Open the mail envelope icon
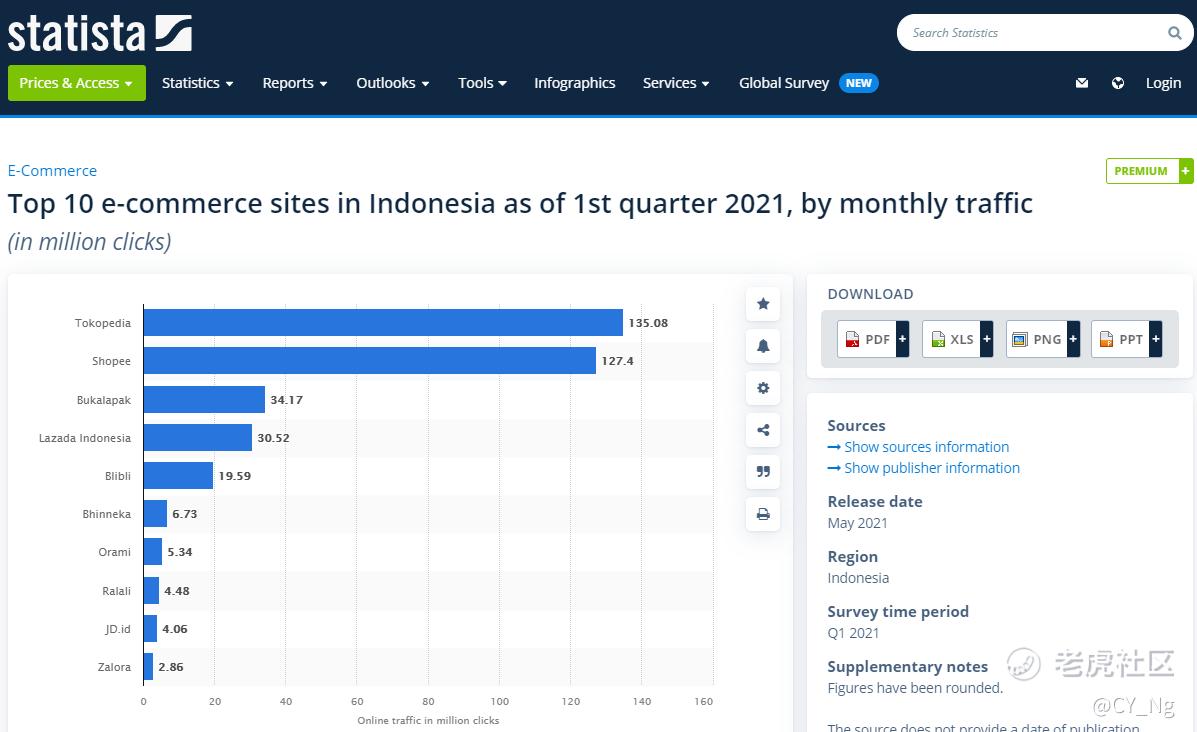This screenshot has height=732, width=1197. pyautogui.click(x=1082, y=82)
